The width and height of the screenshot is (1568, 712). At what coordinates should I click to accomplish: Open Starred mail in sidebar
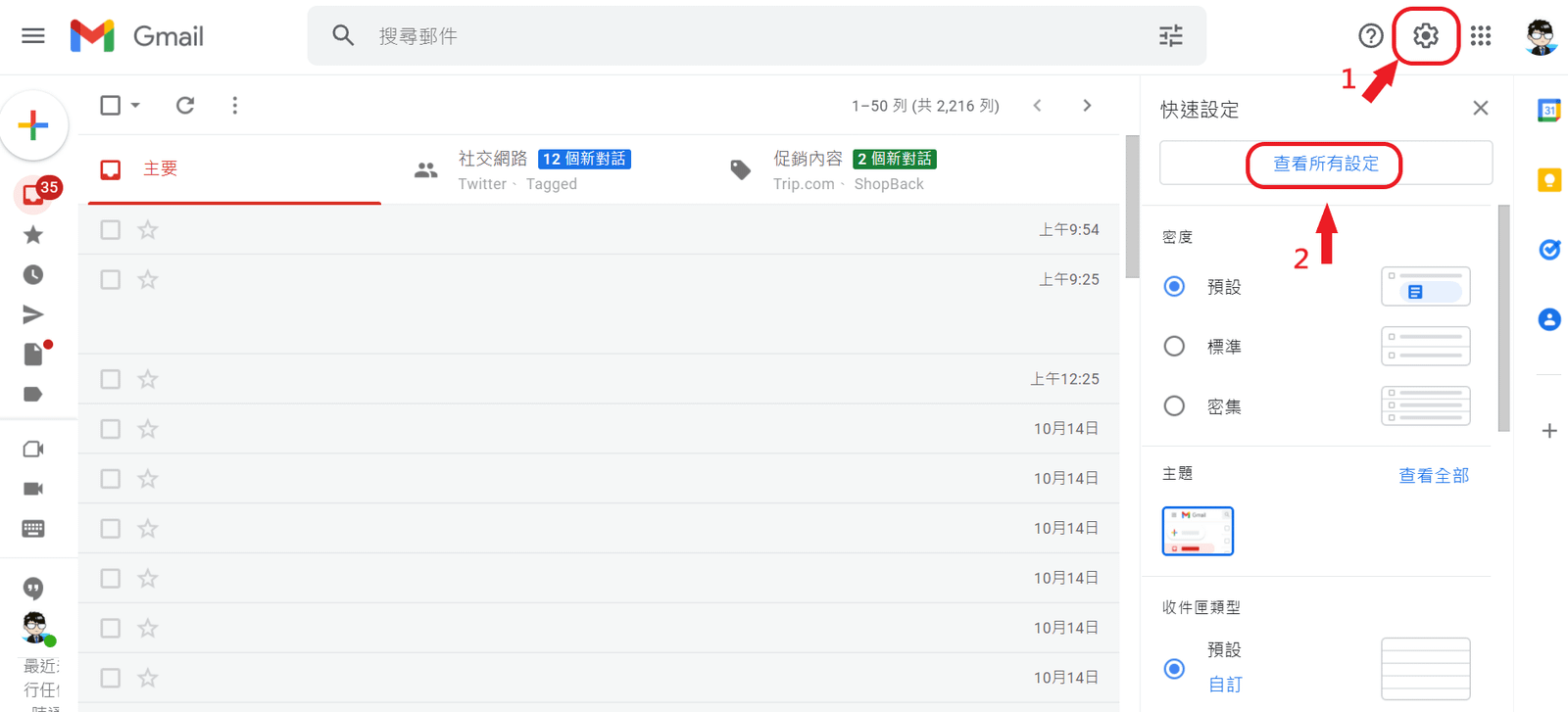pyautogui.click(x=33, y=235)
